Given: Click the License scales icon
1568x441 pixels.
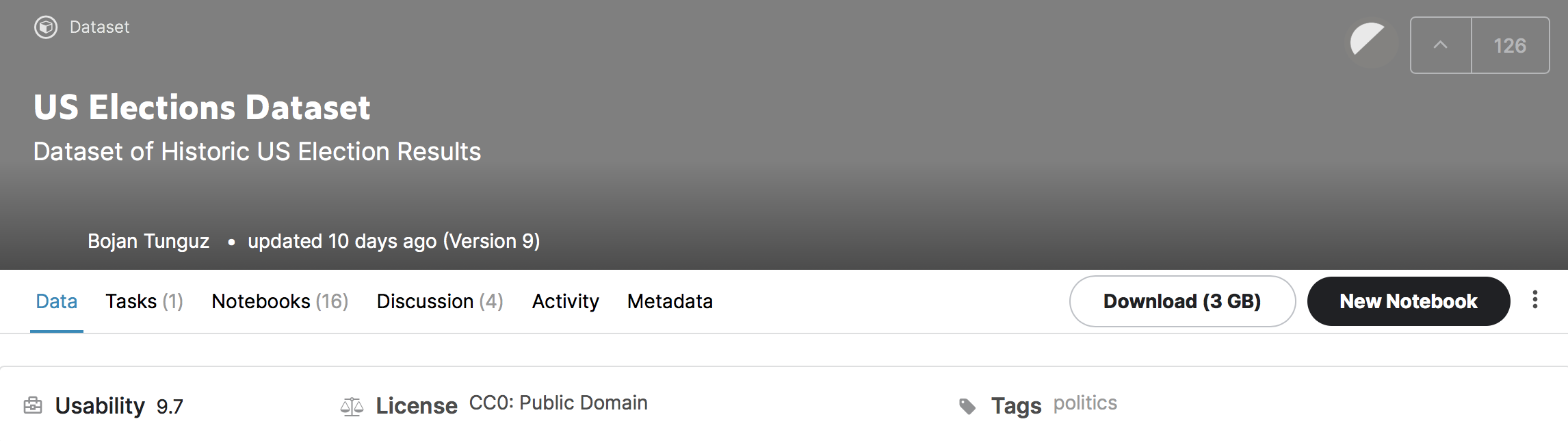Looking at the screenshot, I should coord(352,407).
